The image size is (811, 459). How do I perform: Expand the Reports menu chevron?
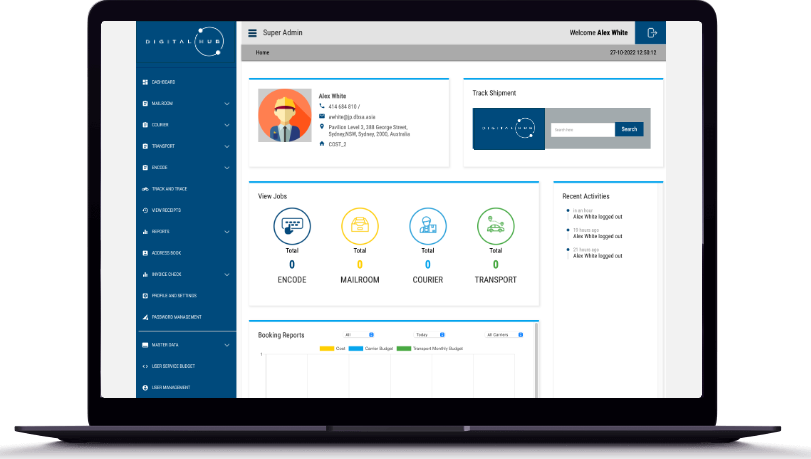[x=227, y=232]
